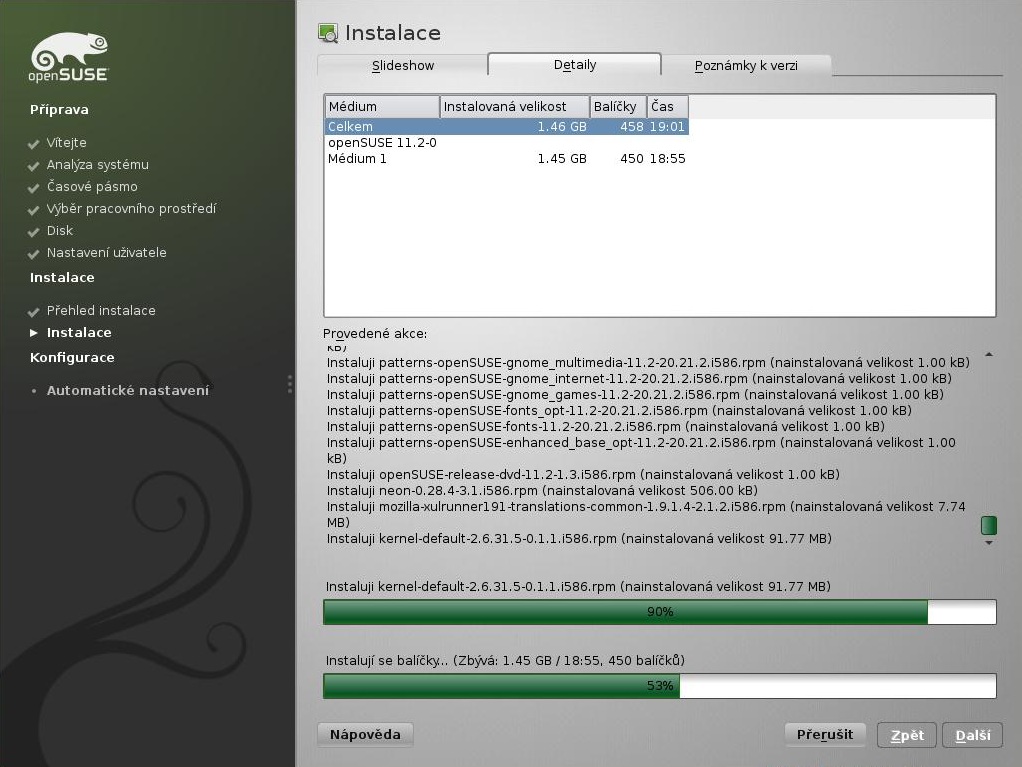Screen dimensions: 1022x767
Task: Click the green scrollbar thumb of the action log
Action: (x=989, y=525)
